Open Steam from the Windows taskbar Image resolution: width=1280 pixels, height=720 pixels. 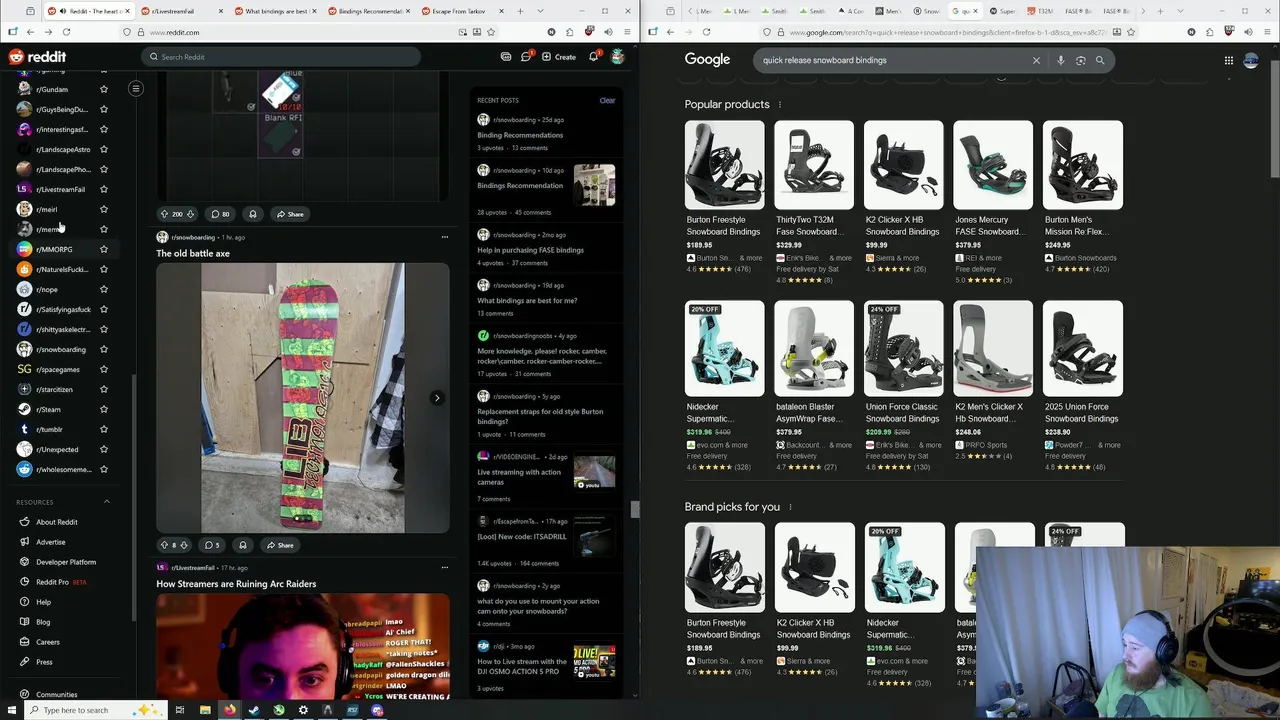click(x=254, y=710)
